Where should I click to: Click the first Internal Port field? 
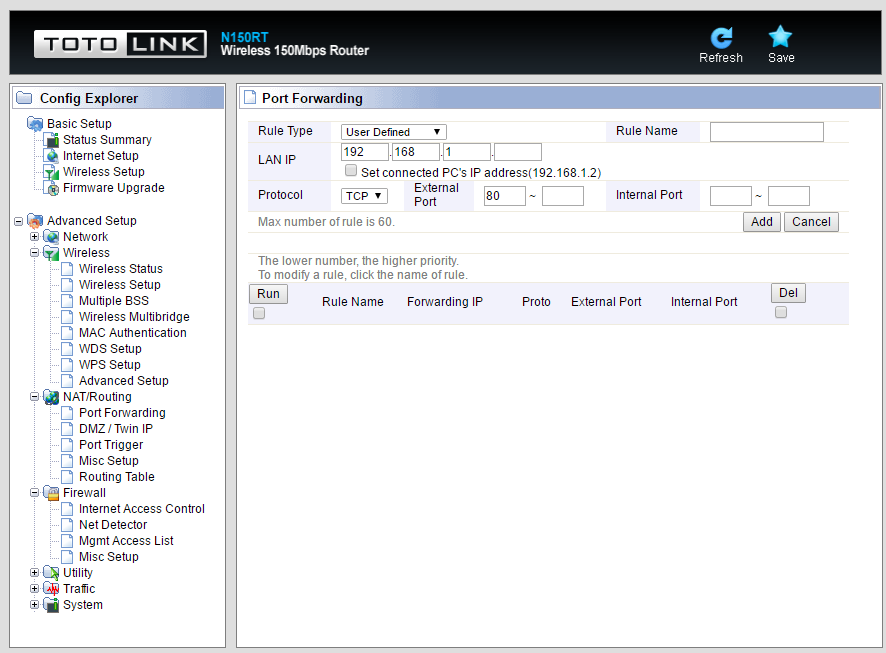pos(731,196)
